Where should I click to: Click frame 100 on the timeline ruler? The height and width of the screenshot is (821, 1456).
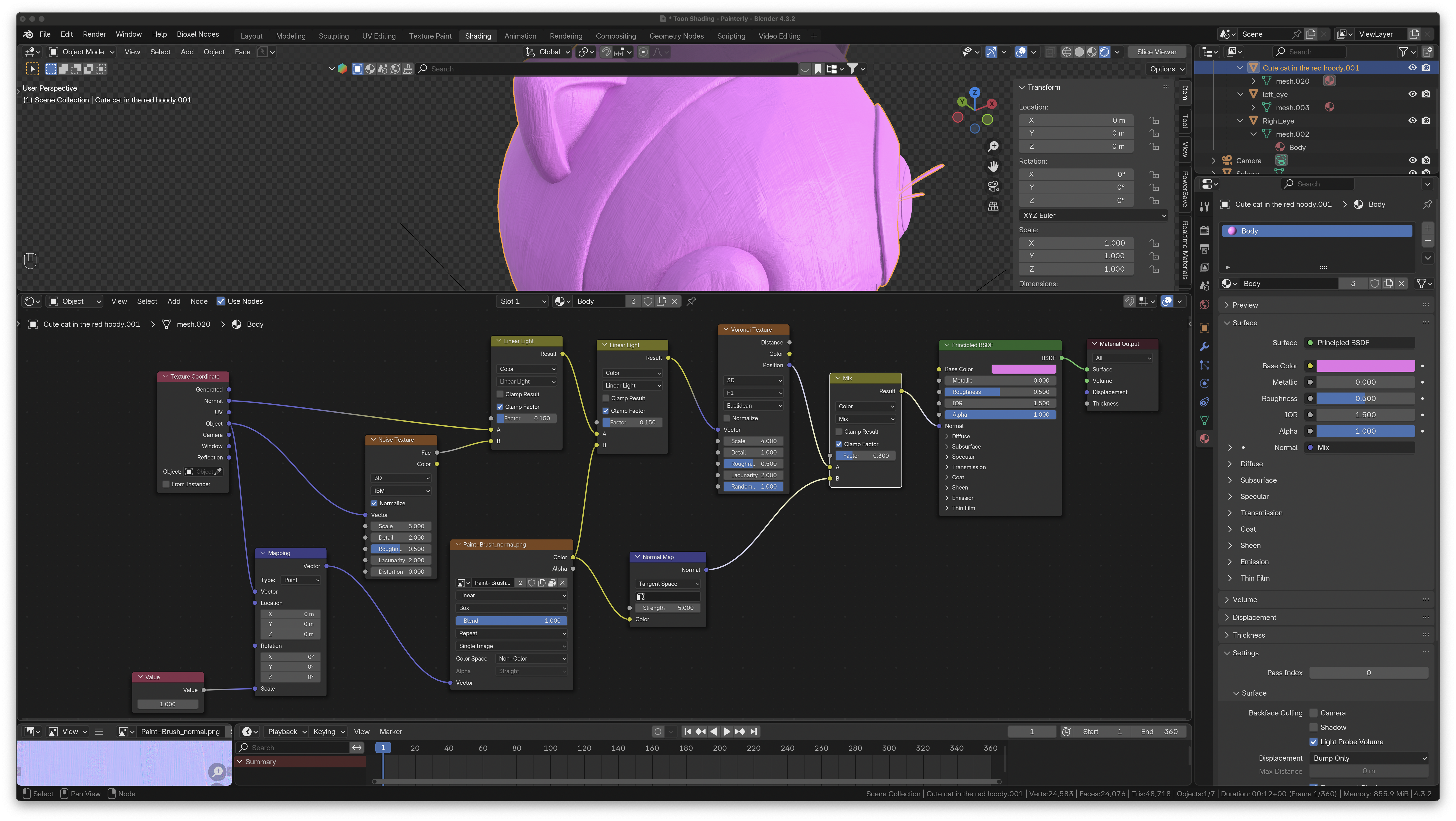pos(550,748)
